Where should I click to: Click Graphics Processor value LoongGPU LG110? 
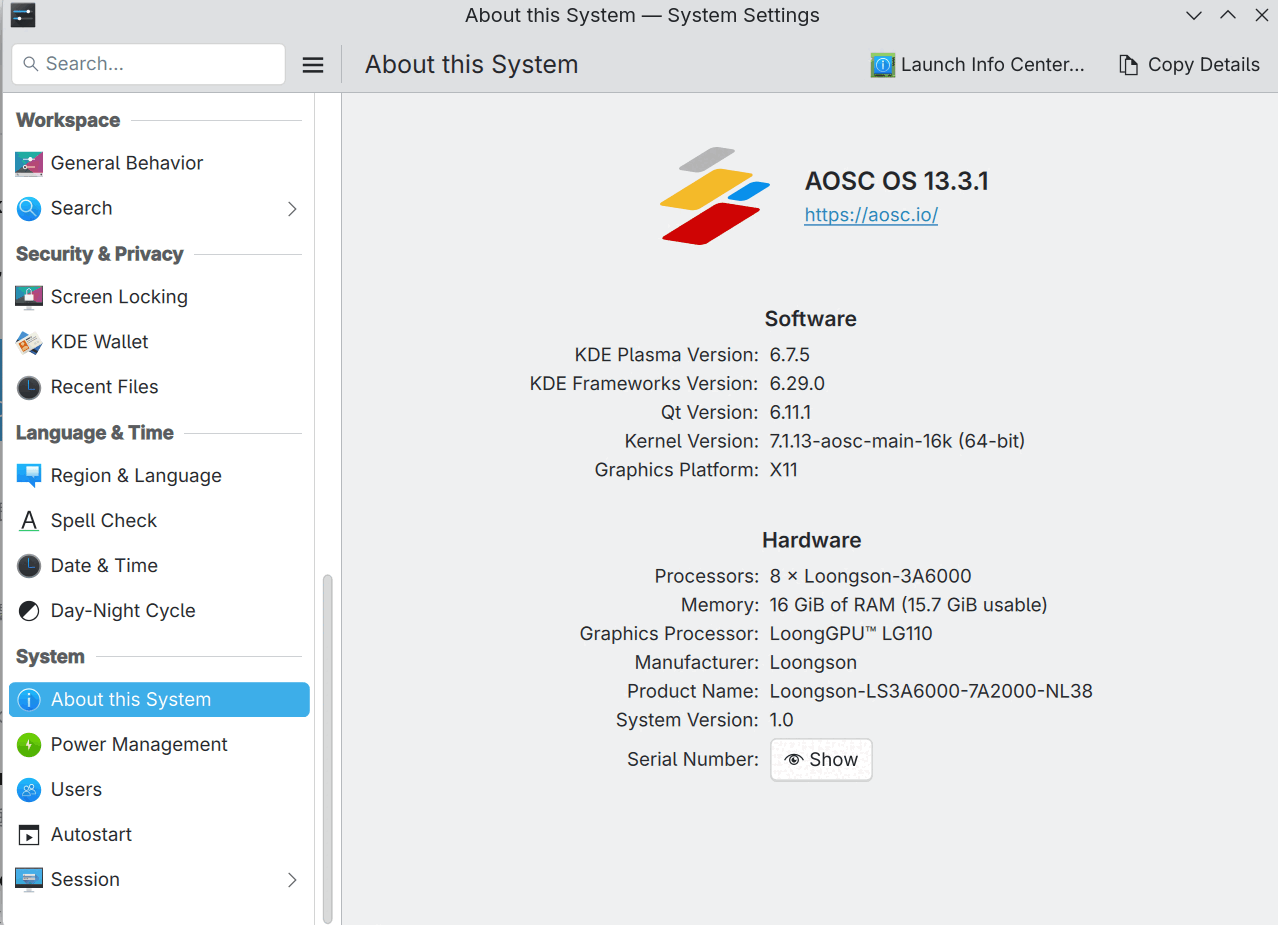(x=851, y=634)
